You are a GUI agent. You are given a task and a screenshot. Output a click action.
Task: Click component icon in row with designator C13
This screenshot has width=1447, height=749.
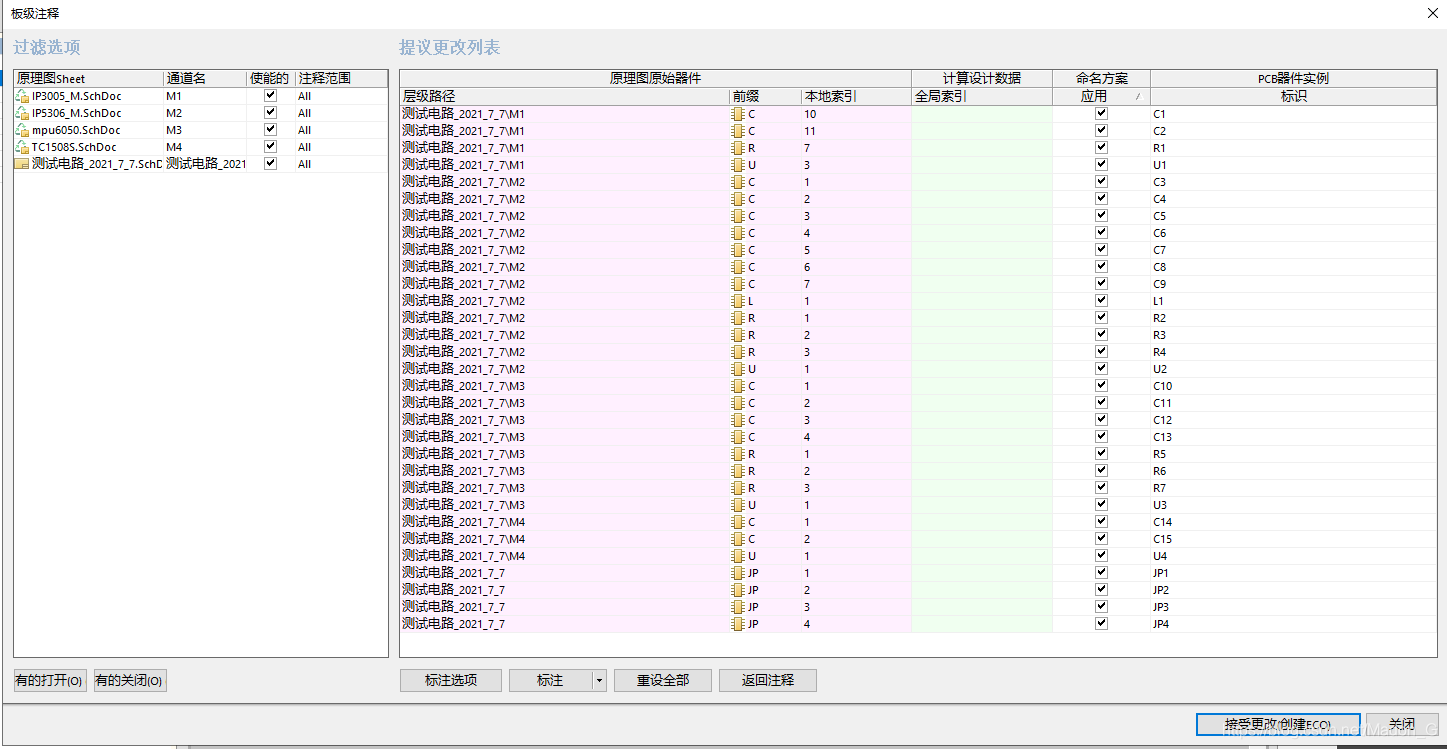[x=739, y=437]
